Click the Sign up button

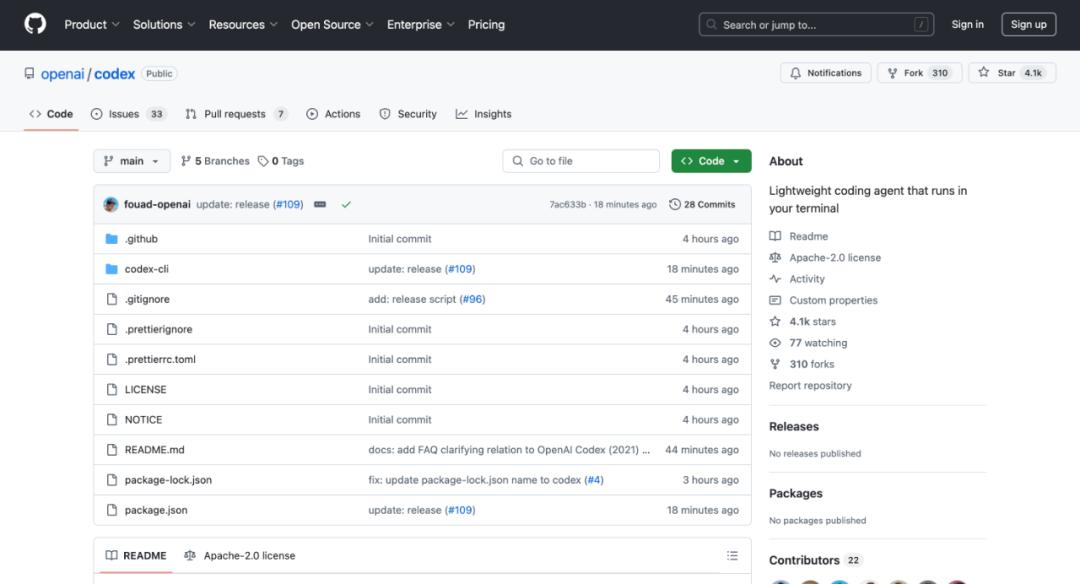pyautogui.click(x=1028, y=24)
